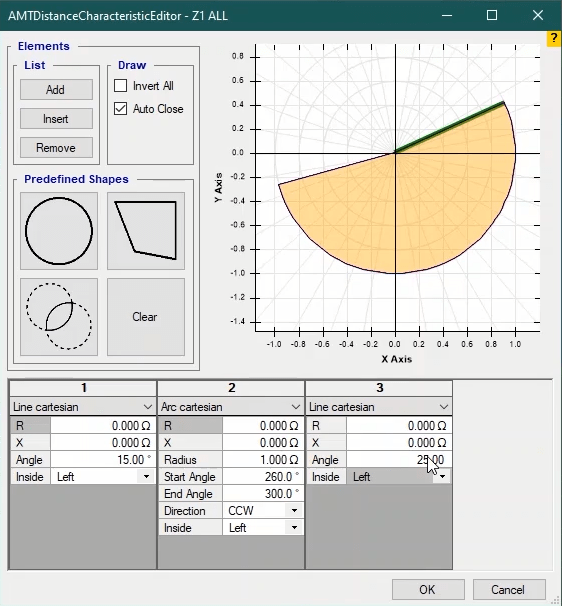Click the Add element button
This screenshot has width=562, height=606.
tap(56, 90)
